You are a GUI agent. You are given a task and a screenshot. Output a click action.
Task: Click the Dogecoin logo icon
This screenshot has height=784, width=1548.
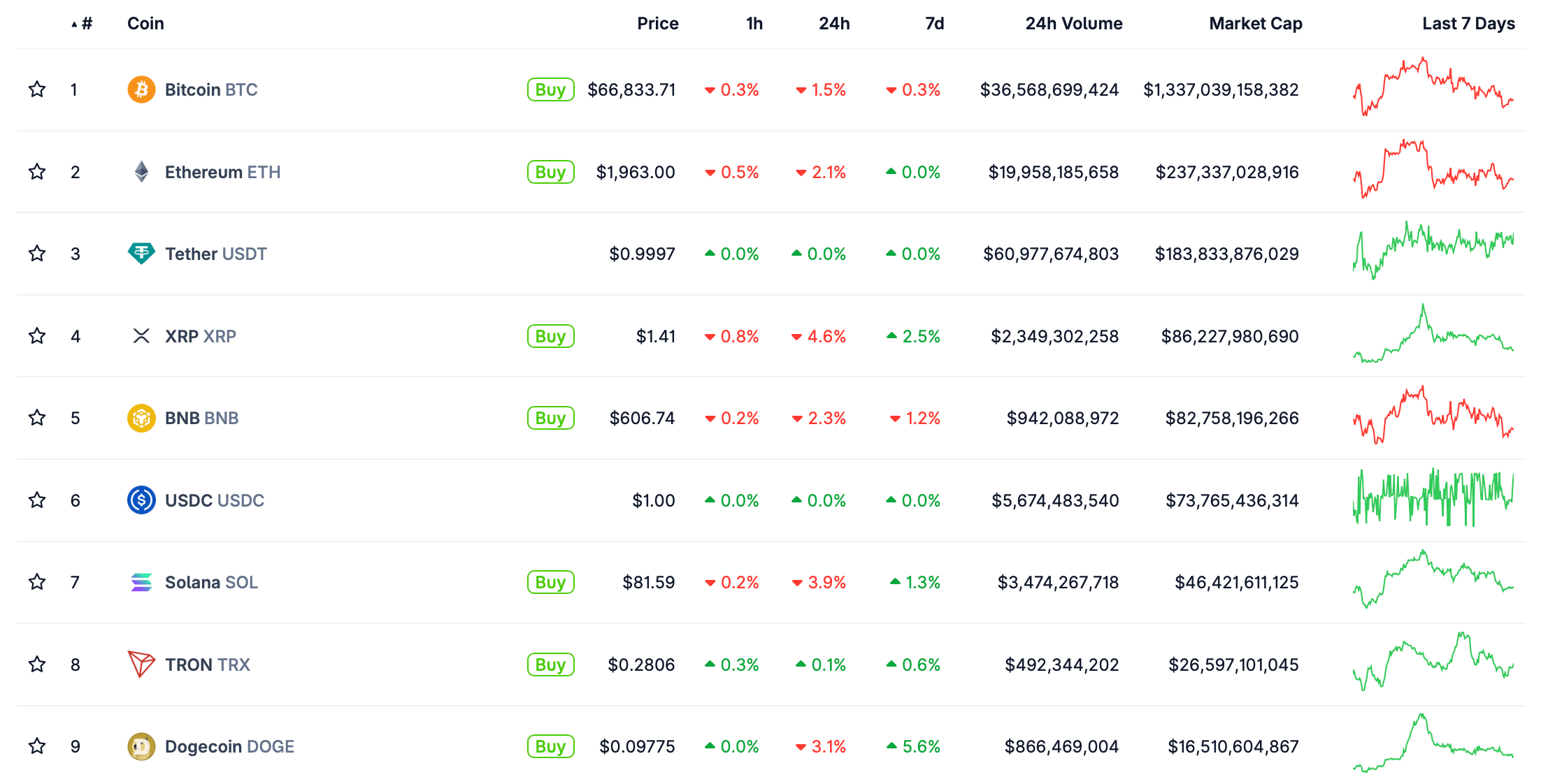[x=141, y=746]
